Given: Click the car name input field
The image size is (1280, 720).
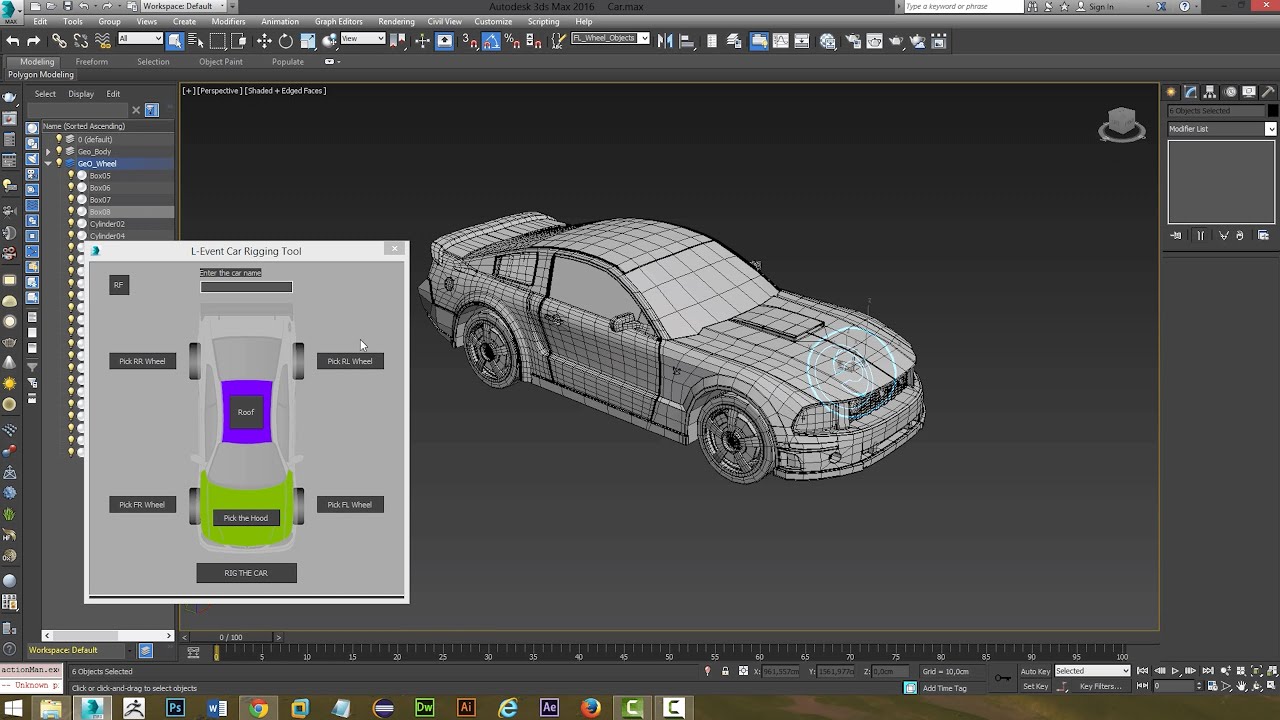Looking at the screenshot, I should click(246, 287).
